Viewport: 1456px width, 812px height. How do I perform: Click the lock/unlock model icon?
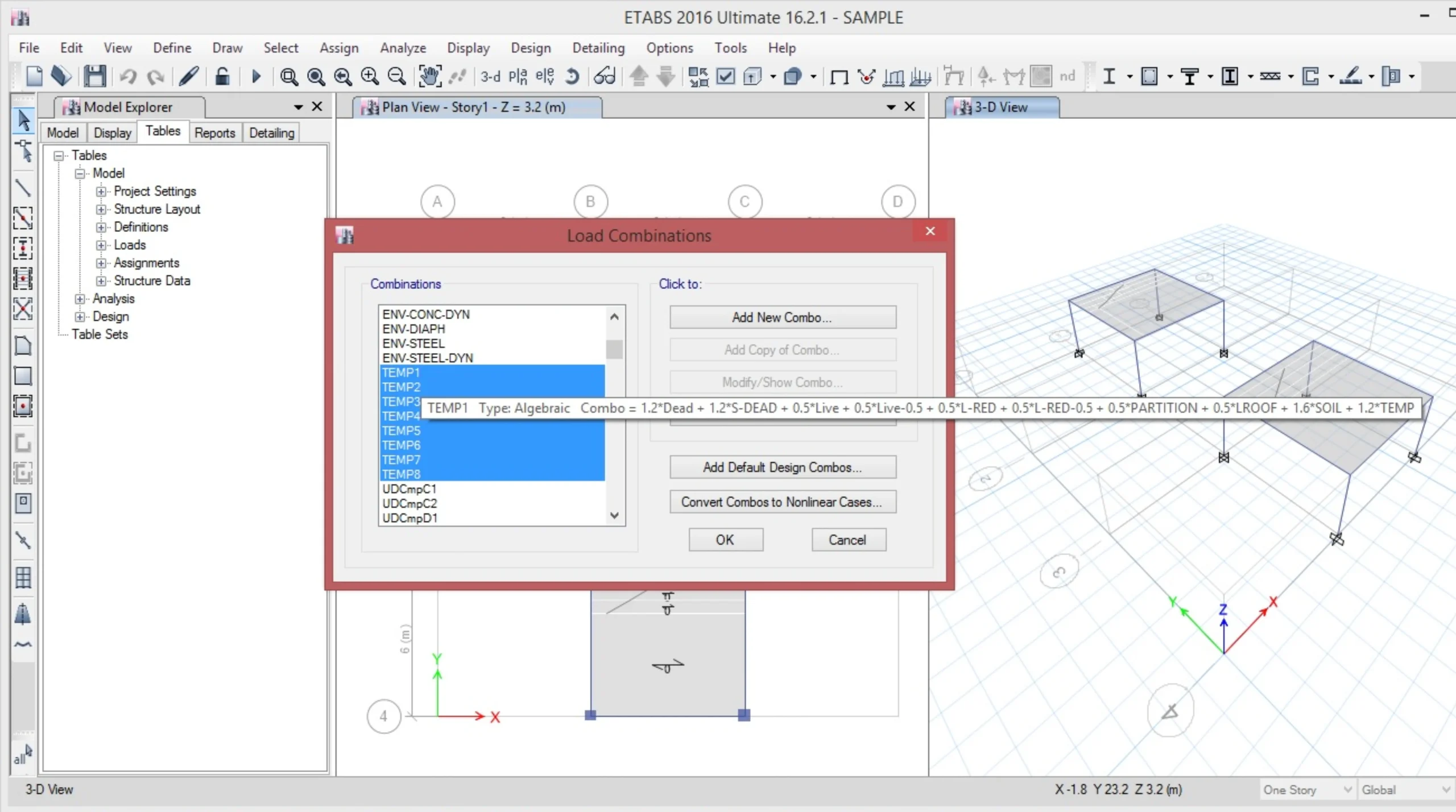coord(222,76)
